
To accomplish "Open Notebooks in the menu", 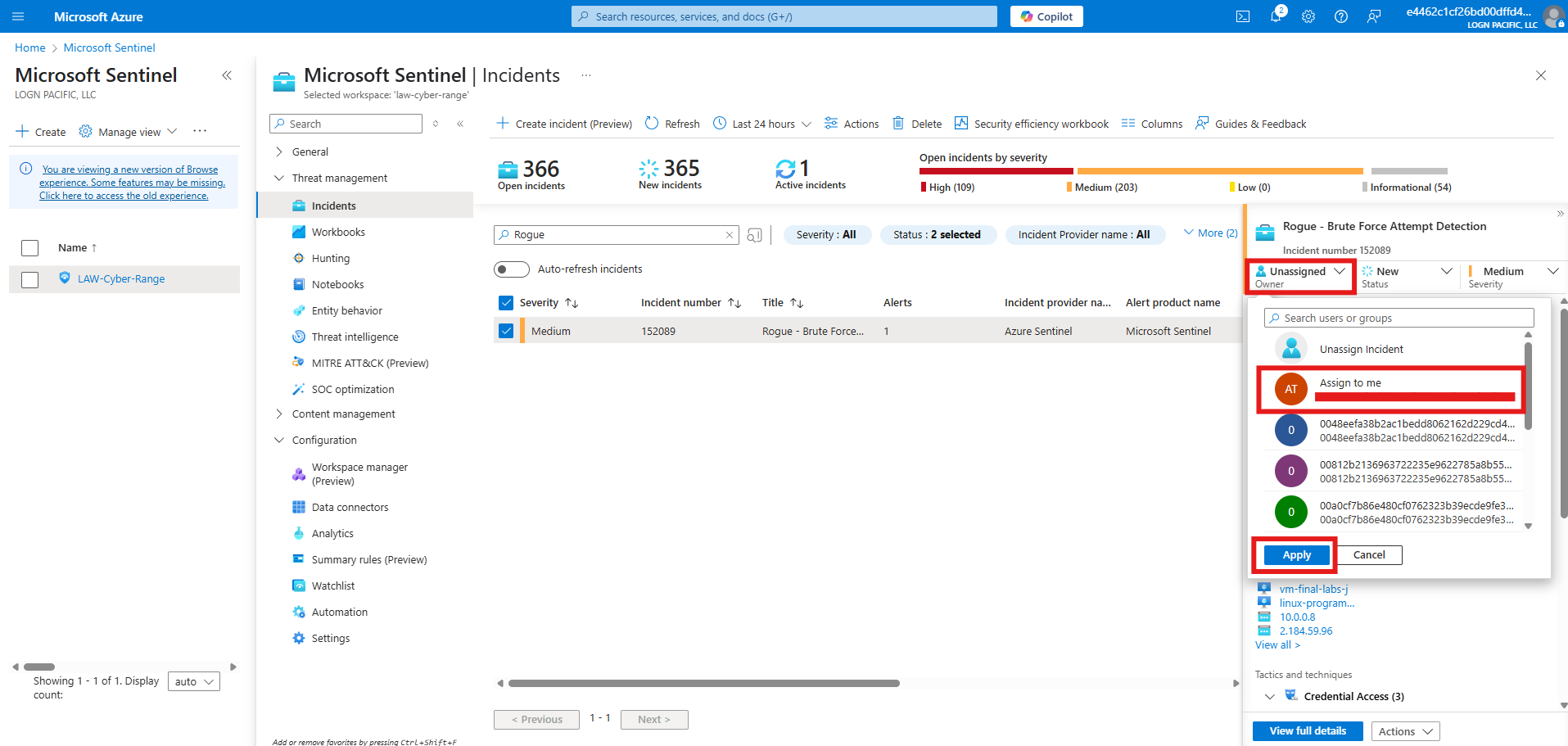I will [x=337, y=285].
